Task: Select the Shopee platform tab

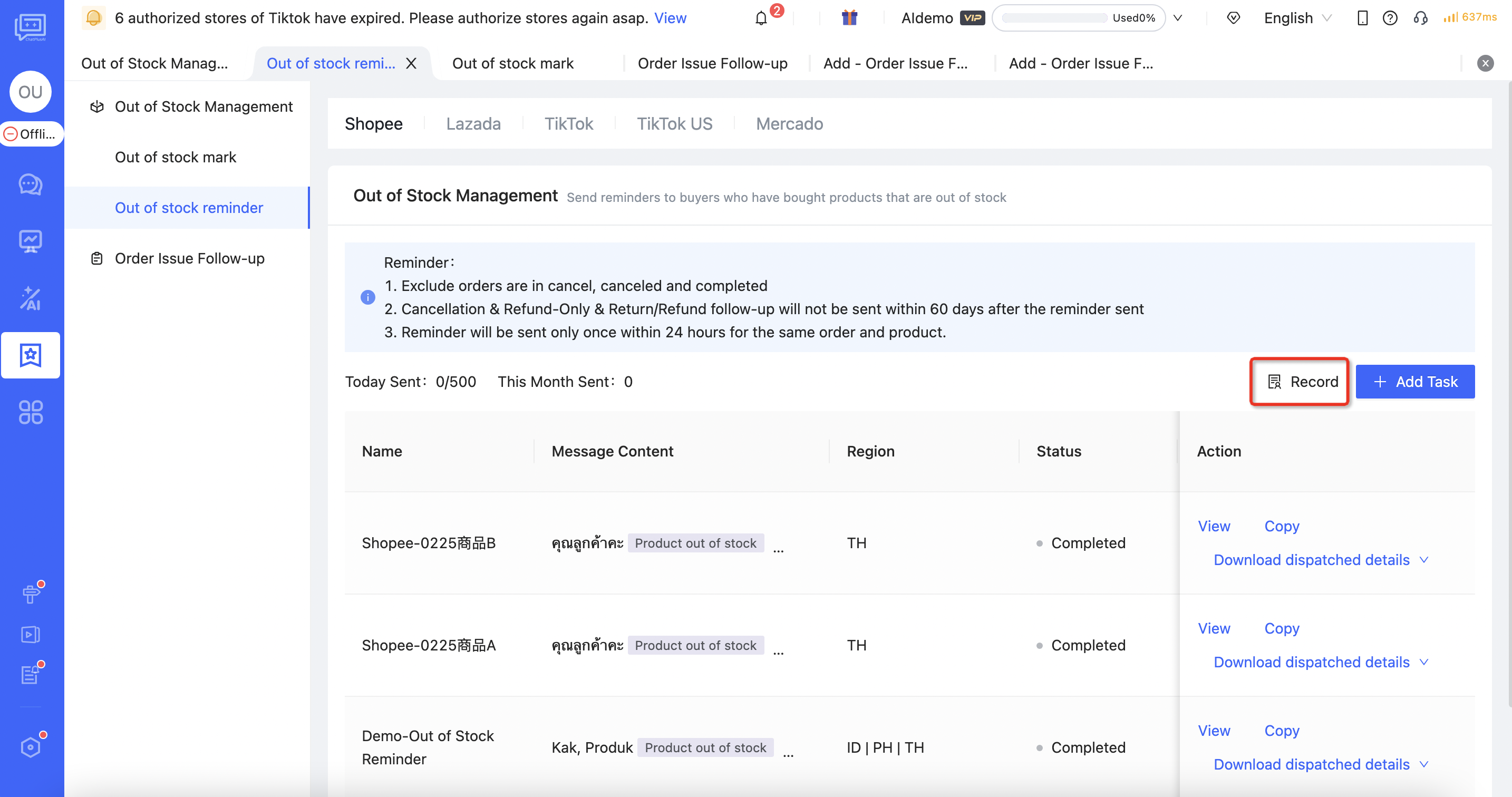Action: coord(373,124)
